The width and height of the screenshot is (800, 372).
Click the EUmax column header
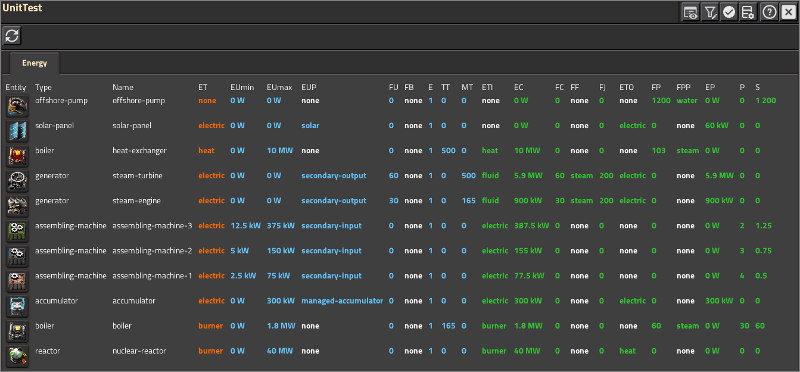tap(280, 87)
